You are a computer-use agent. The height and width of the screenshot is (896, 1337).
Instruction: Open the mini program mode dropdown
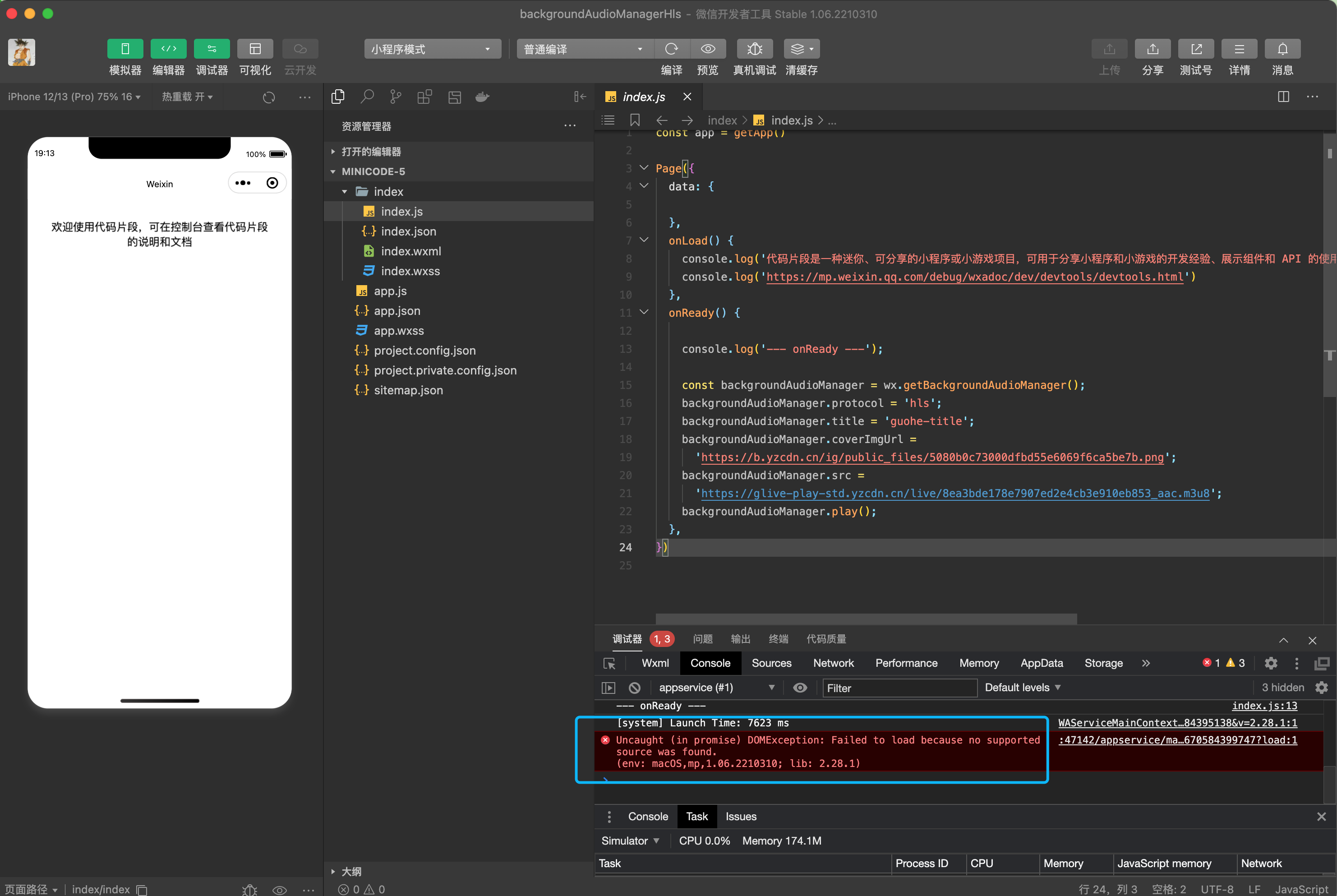(432, 49)
